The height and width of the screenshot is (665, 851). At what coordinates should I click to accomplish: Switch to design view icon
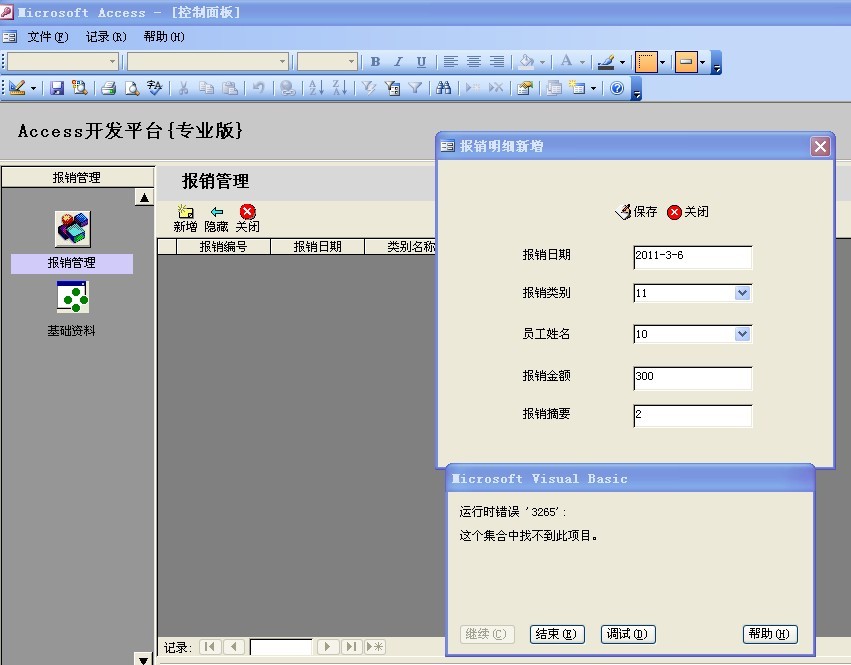(x=17, y=88)
